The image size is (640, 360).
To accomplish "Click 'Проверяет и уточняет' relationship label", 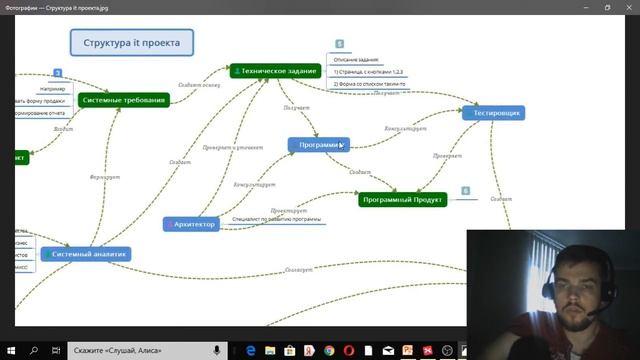I will click(233, 147).
